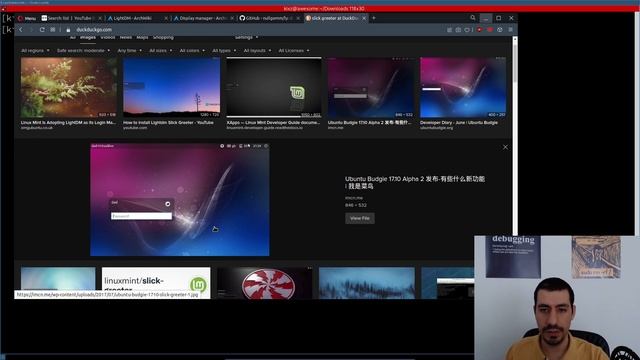The height and width of the screenshot is (360, 640).
Task: Close the Display manager ArchWiki tab
Action: tap(232, 18)
